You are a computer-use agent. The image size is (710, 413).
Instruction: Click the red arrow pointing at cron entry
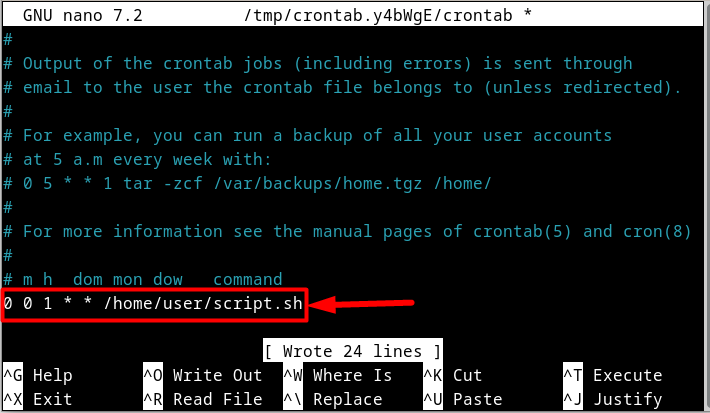tap(361, 304)
